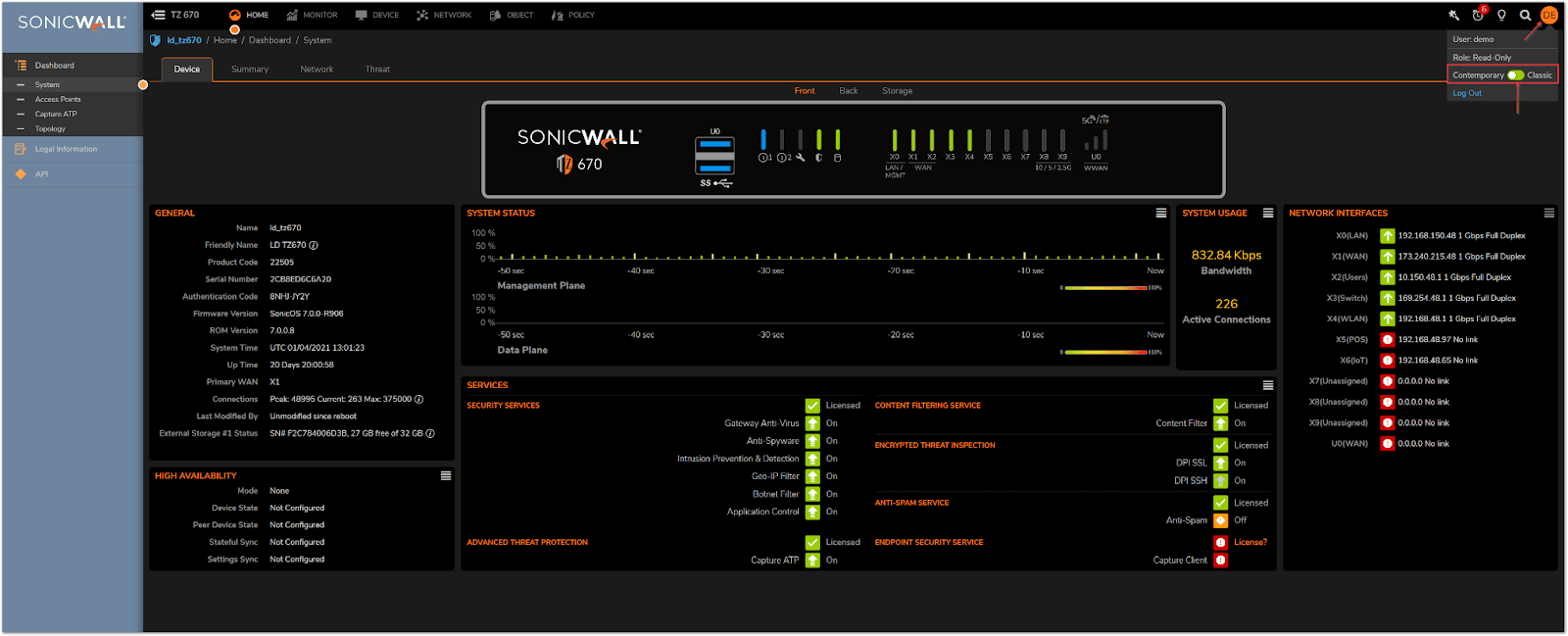The height and width of the screenshot is (636, 1568).
Task: Click the lightbulb tips icon
Action: [x=1501, y=15]
